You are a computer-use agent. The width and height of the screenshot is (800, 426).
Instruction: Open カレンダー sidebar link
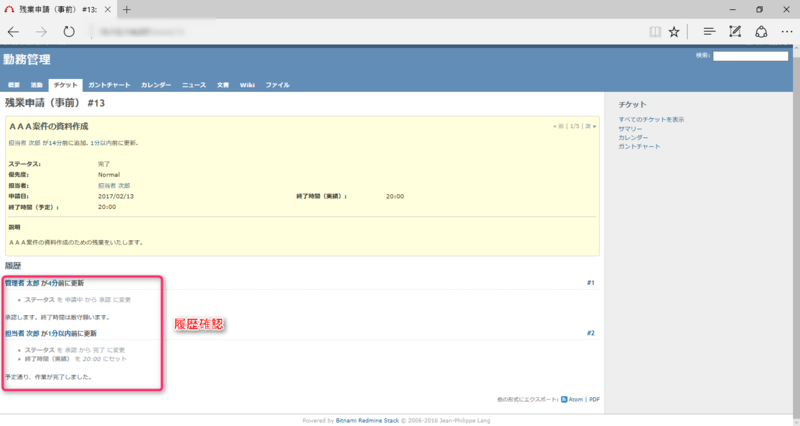coord(633,137)
